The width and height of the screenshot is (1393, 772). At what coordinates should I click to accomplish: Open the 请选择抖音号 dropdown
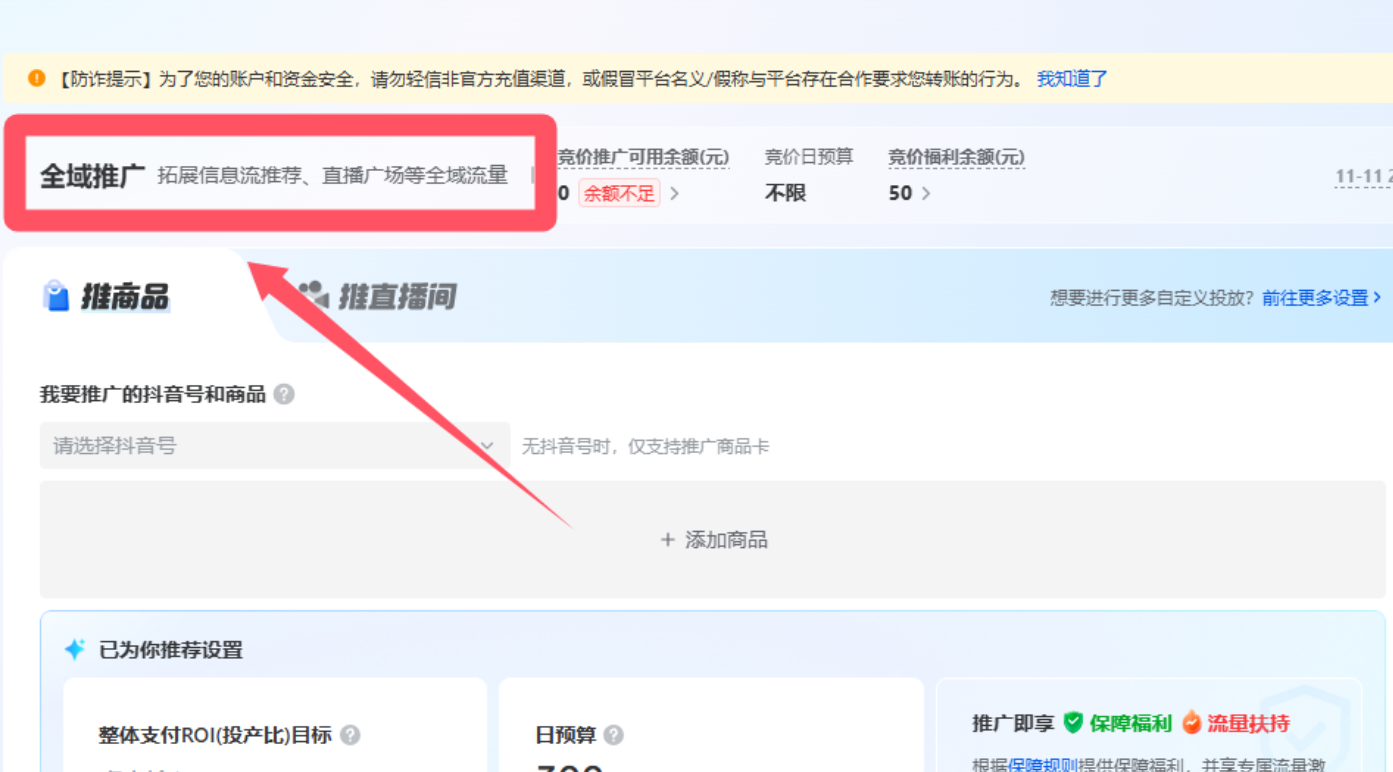pos(275,446)
